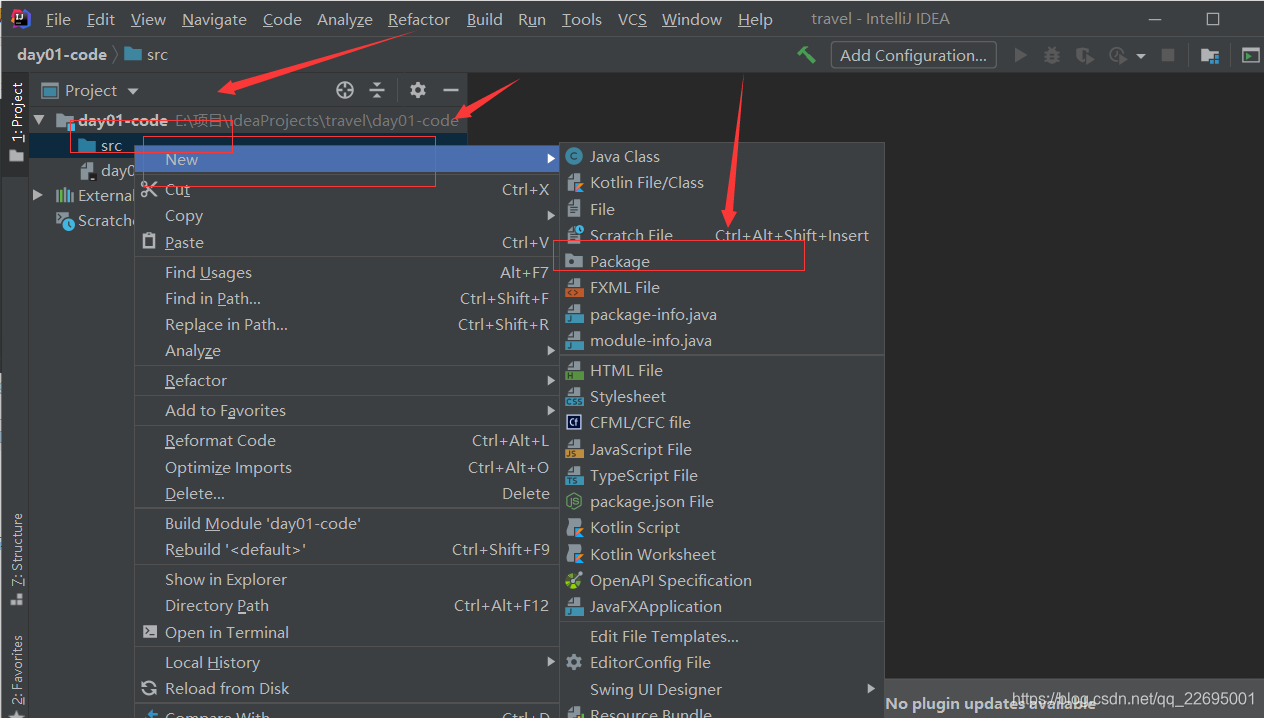Click the TypeScript File icon
This screenshot has height=718, width=1264.
574,476
